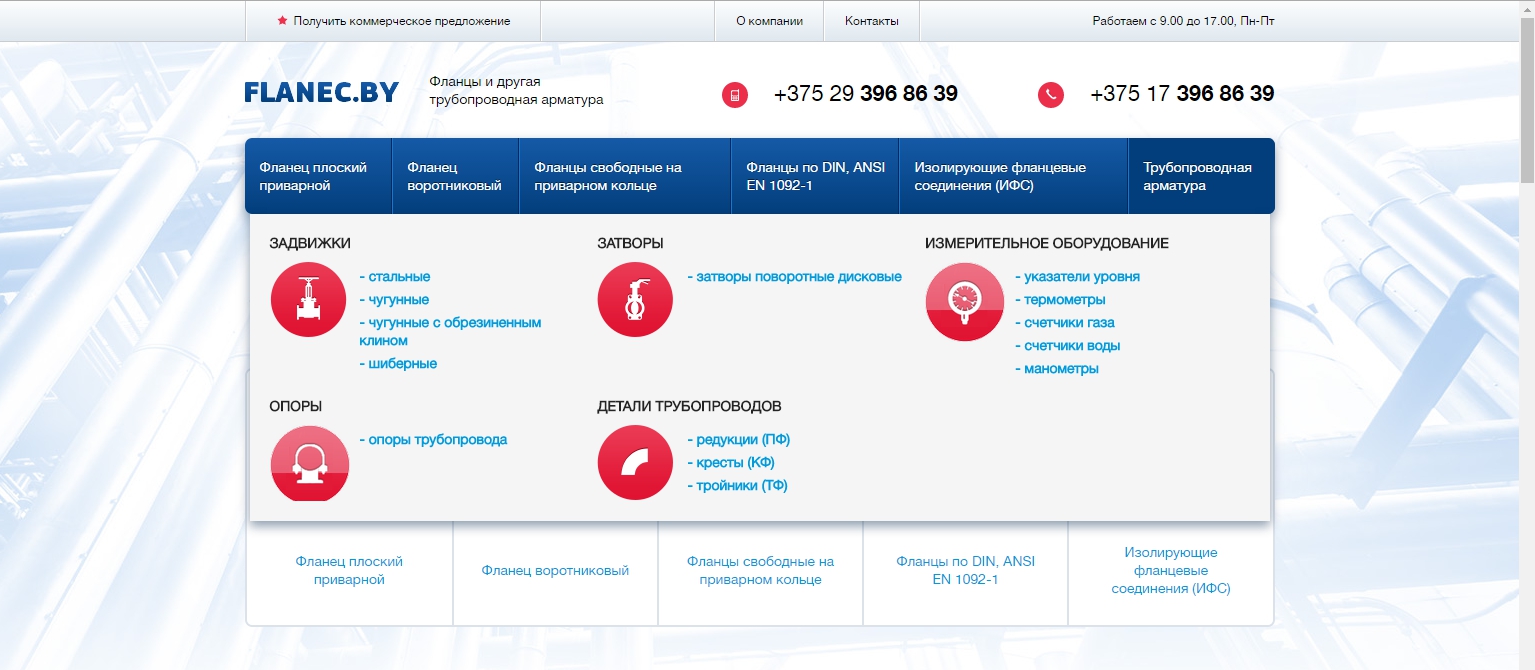This screenshot has height=670, width=1535.
Task: Click the FLANEC.BY logo
Action: click(321, 92)
